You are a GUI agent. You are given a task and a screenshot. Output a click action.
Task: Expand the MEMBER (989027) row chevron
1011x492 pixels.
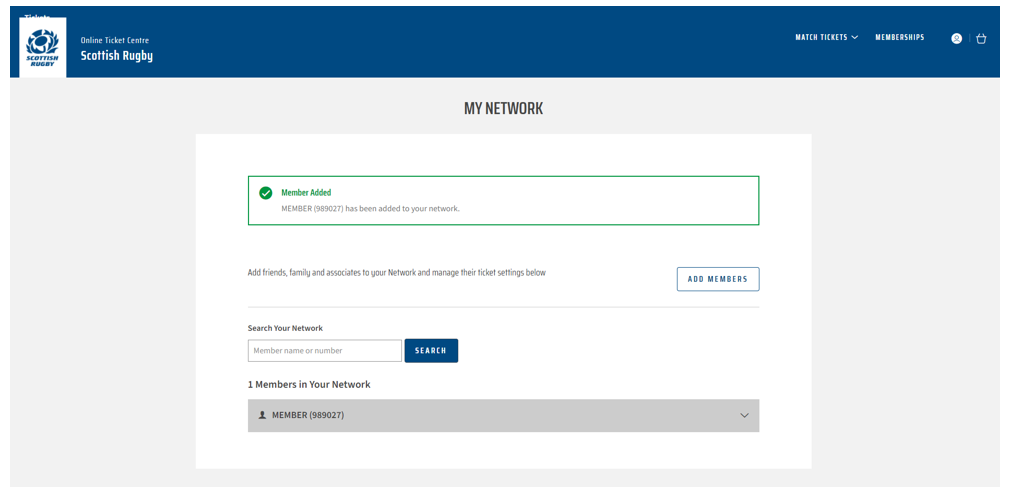(745, 415)
